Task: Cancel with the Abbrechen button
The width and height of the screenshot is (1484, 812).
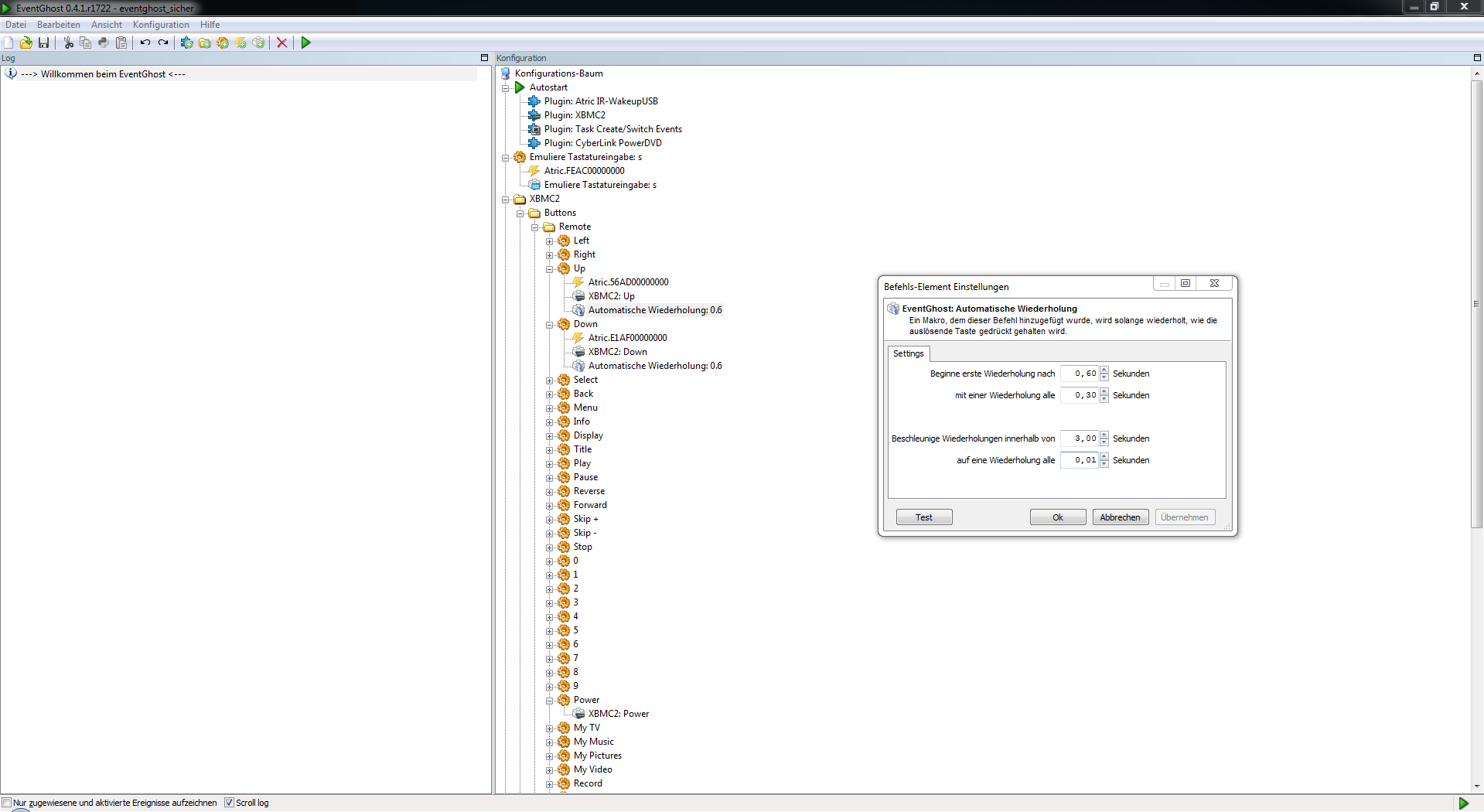Action: tap(1121, 517)
